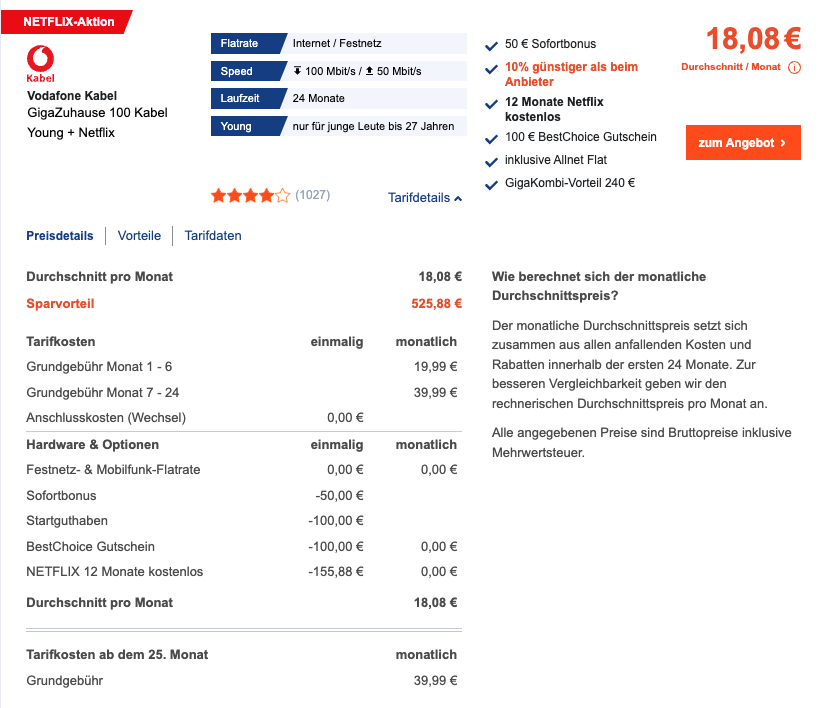Click the (1027) reviews count
This screenshot has width=823, height=708.
tap(313, 195)
